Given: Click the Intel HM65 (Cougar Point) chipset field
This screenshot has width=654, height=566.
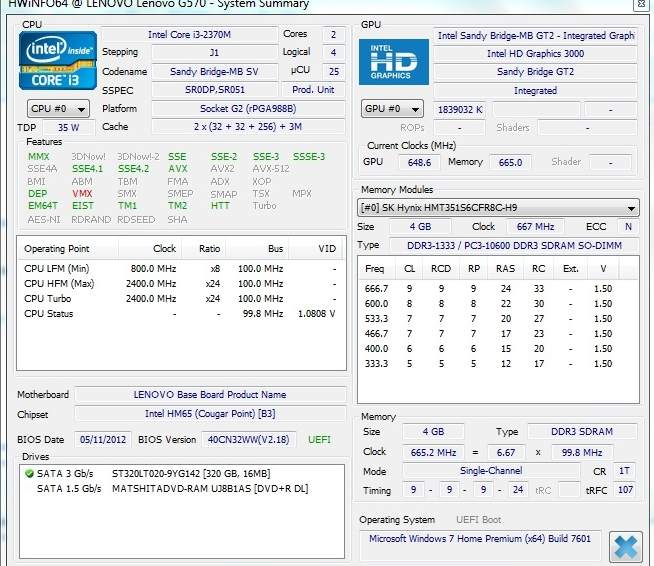Looking at the screenshot, I should [x=210, y=414].
